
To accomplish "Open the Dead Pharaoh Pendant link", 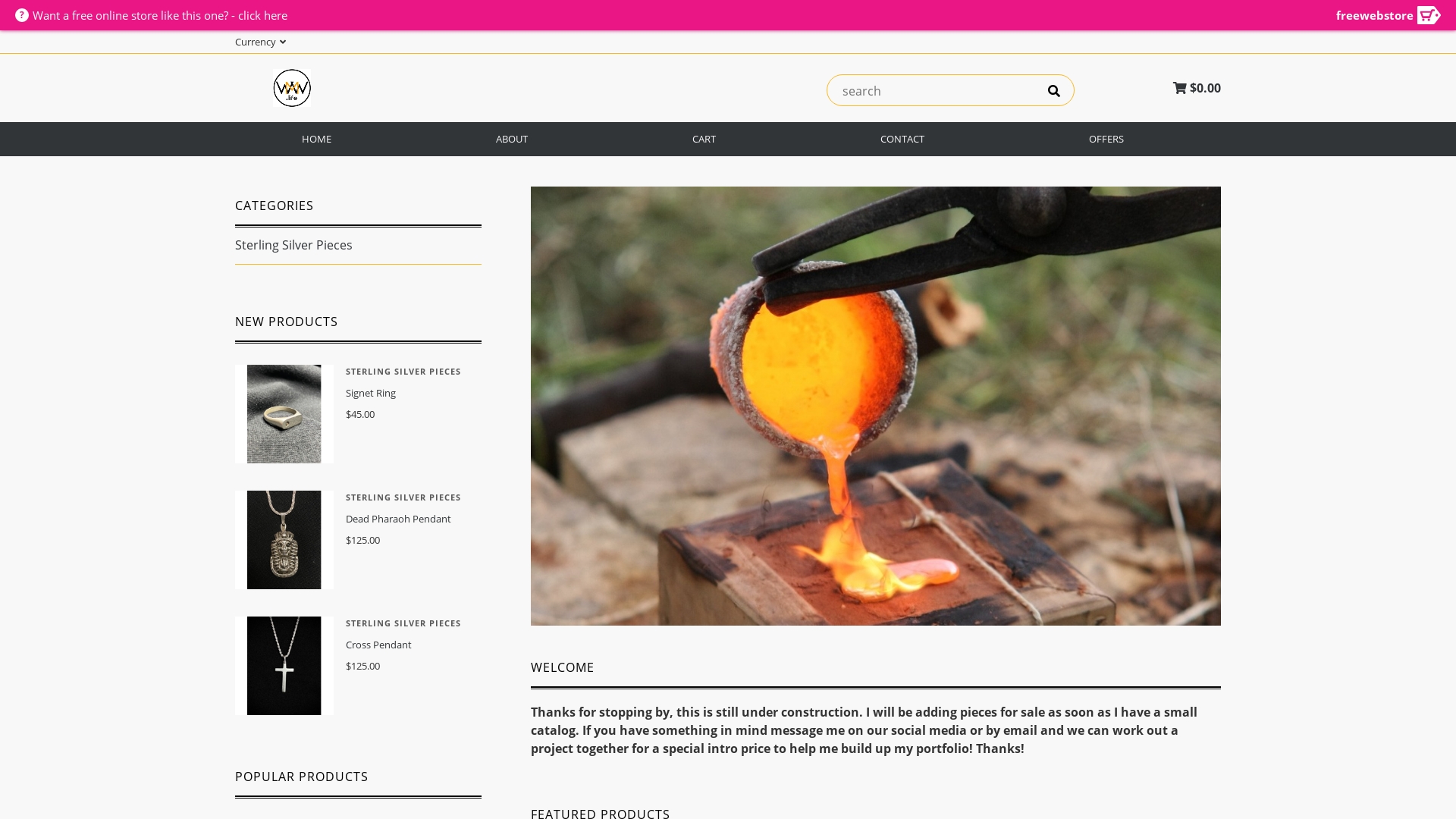I will [398, 519].
